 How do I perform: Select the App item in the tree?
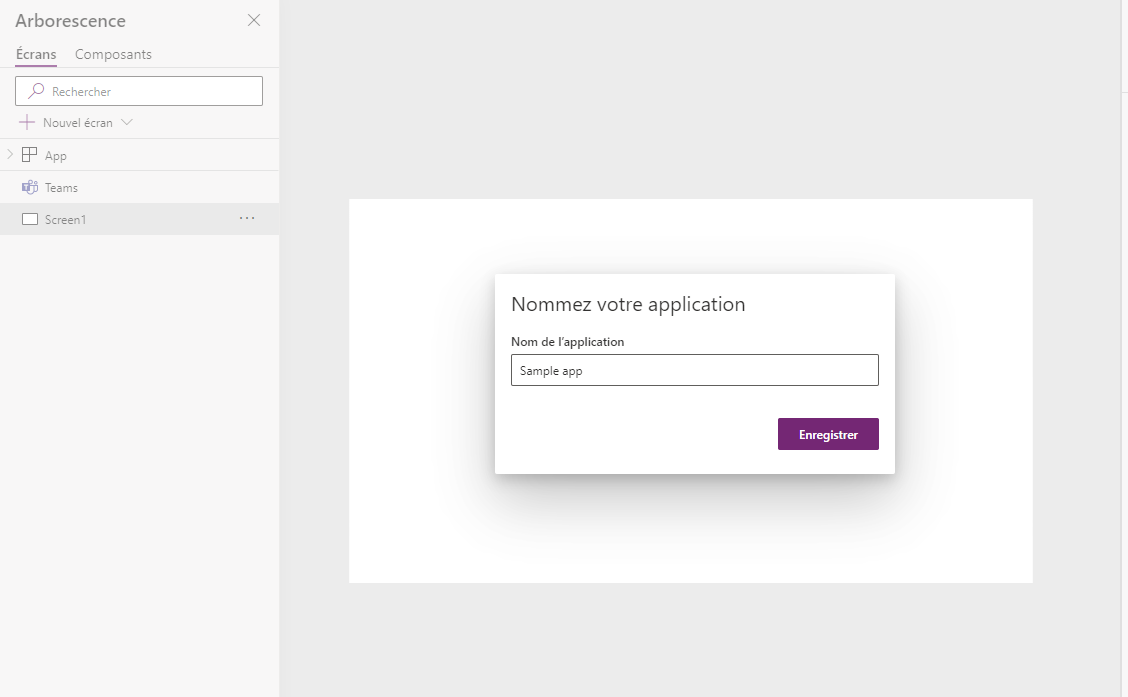click(140, 155)
